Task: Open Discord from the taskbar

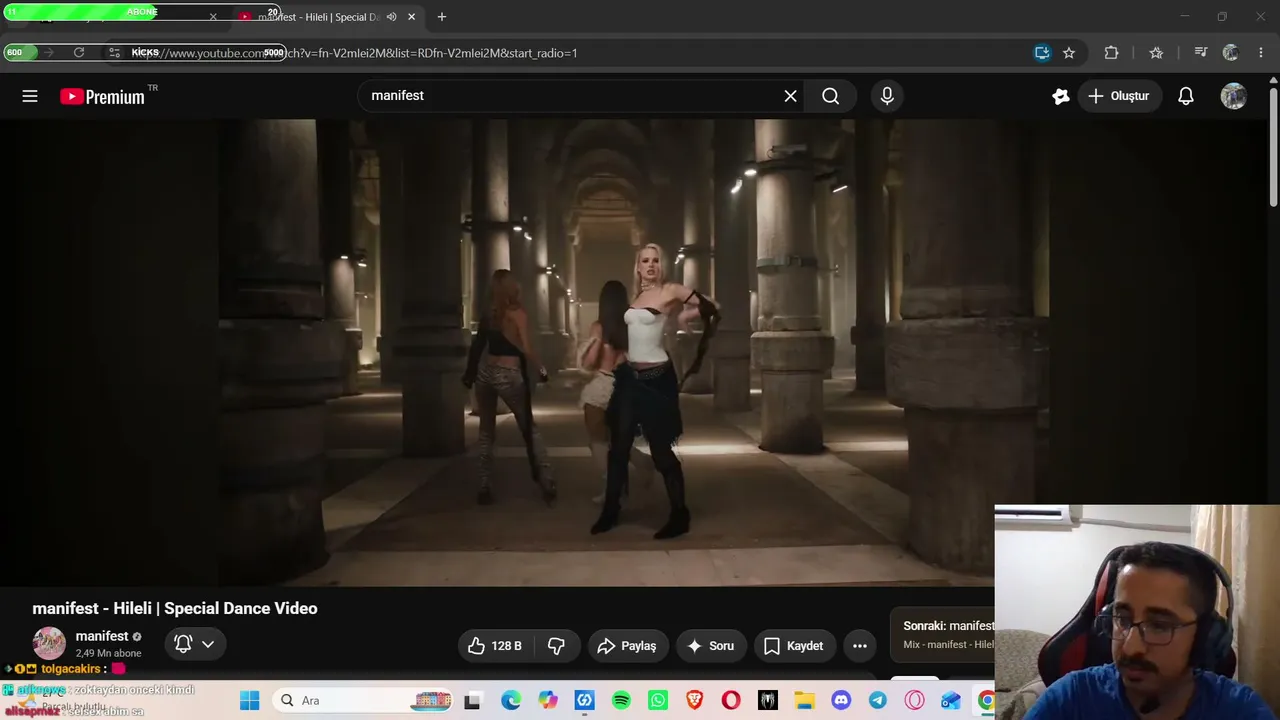Action: (841, 701)
